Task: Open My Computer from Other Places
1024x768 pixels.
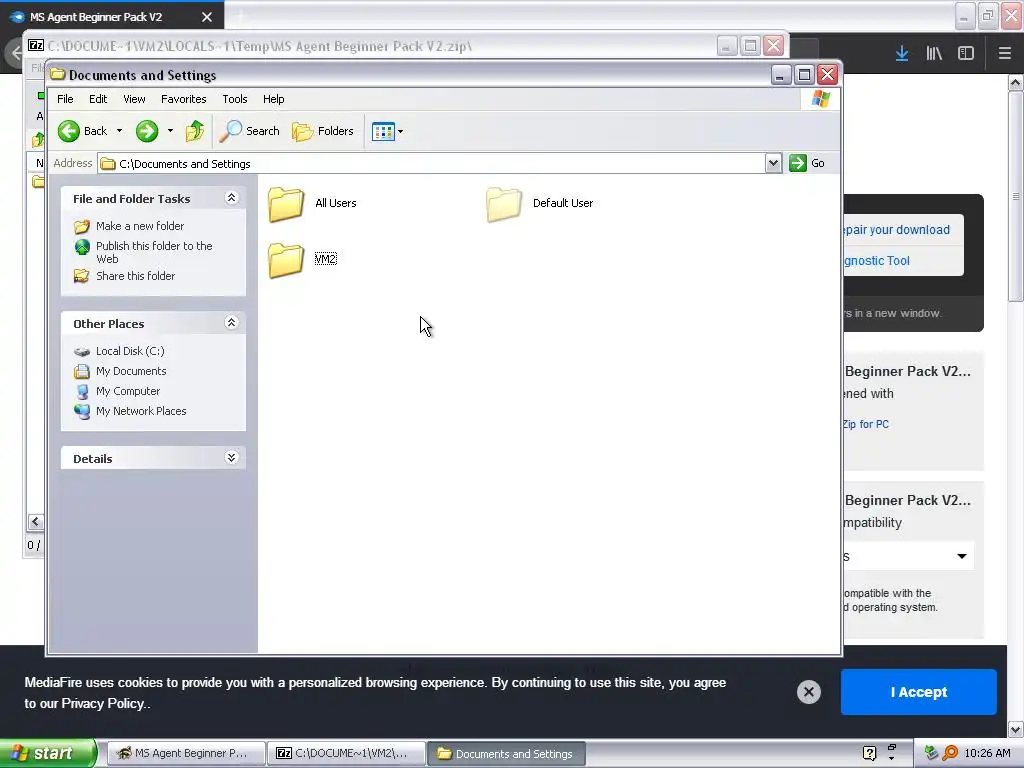Action: pyautogui.click(x=127, y=391)
